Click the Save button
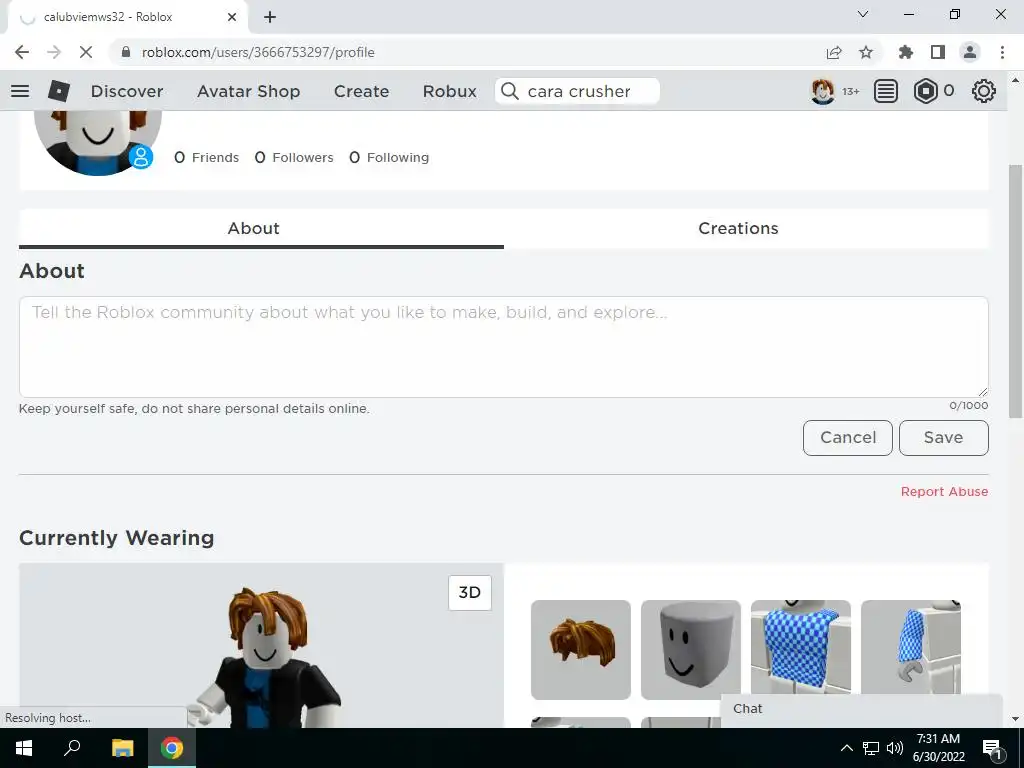1024x768 pixels. 944,438
